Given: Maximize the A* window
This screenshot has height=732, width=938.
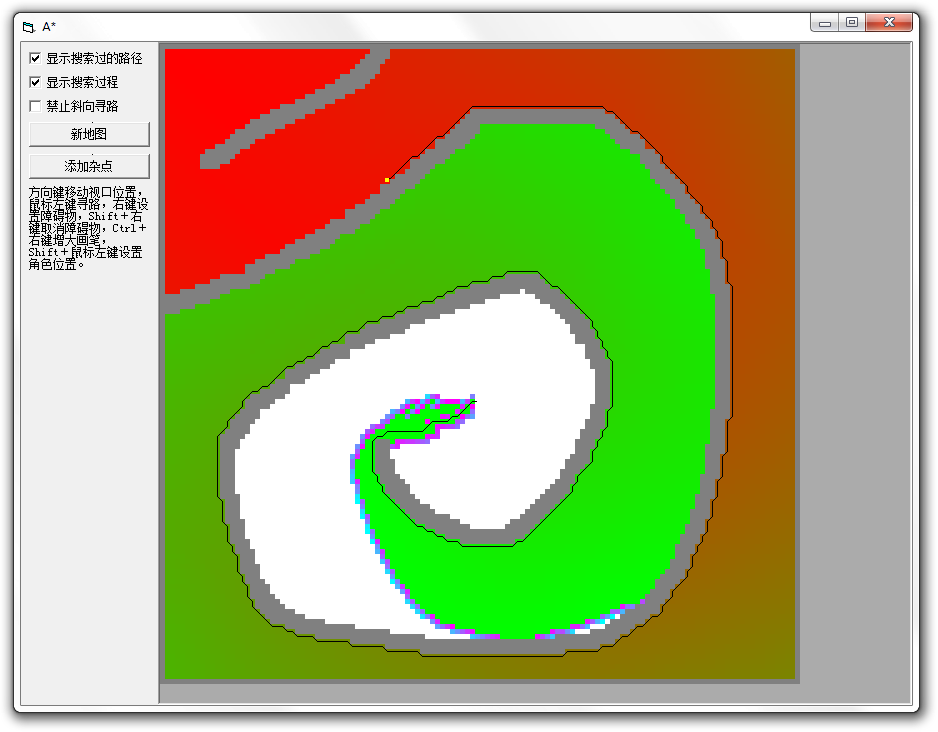Looking at the screenshot, I should pos(852,23).
